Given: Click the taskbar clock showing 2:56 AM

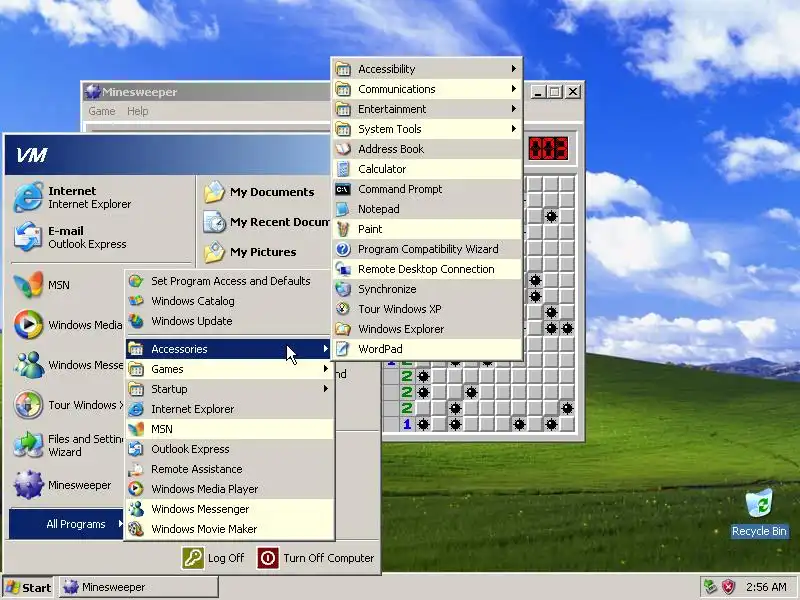Looking at the screenshot, I should click(766, 587).
